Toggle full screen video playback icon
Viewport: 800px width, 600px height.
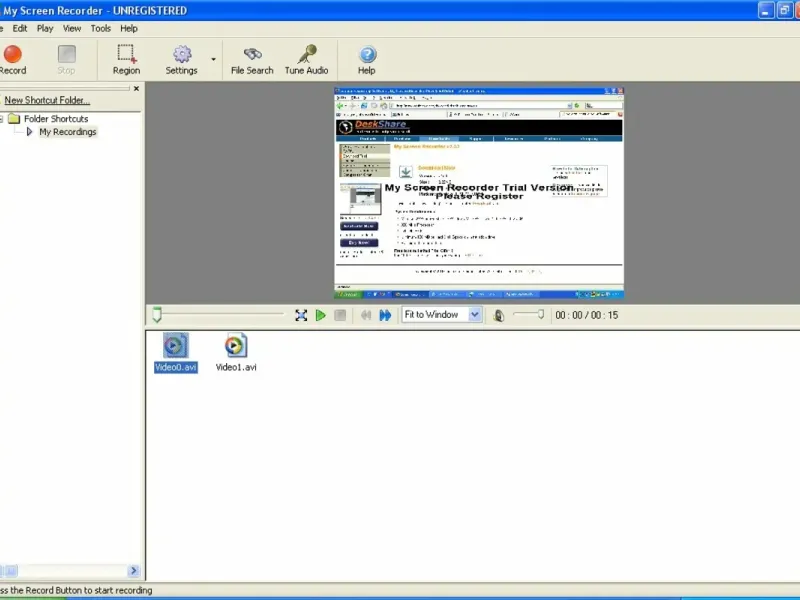pyautogui.click(x=301, y=315)
